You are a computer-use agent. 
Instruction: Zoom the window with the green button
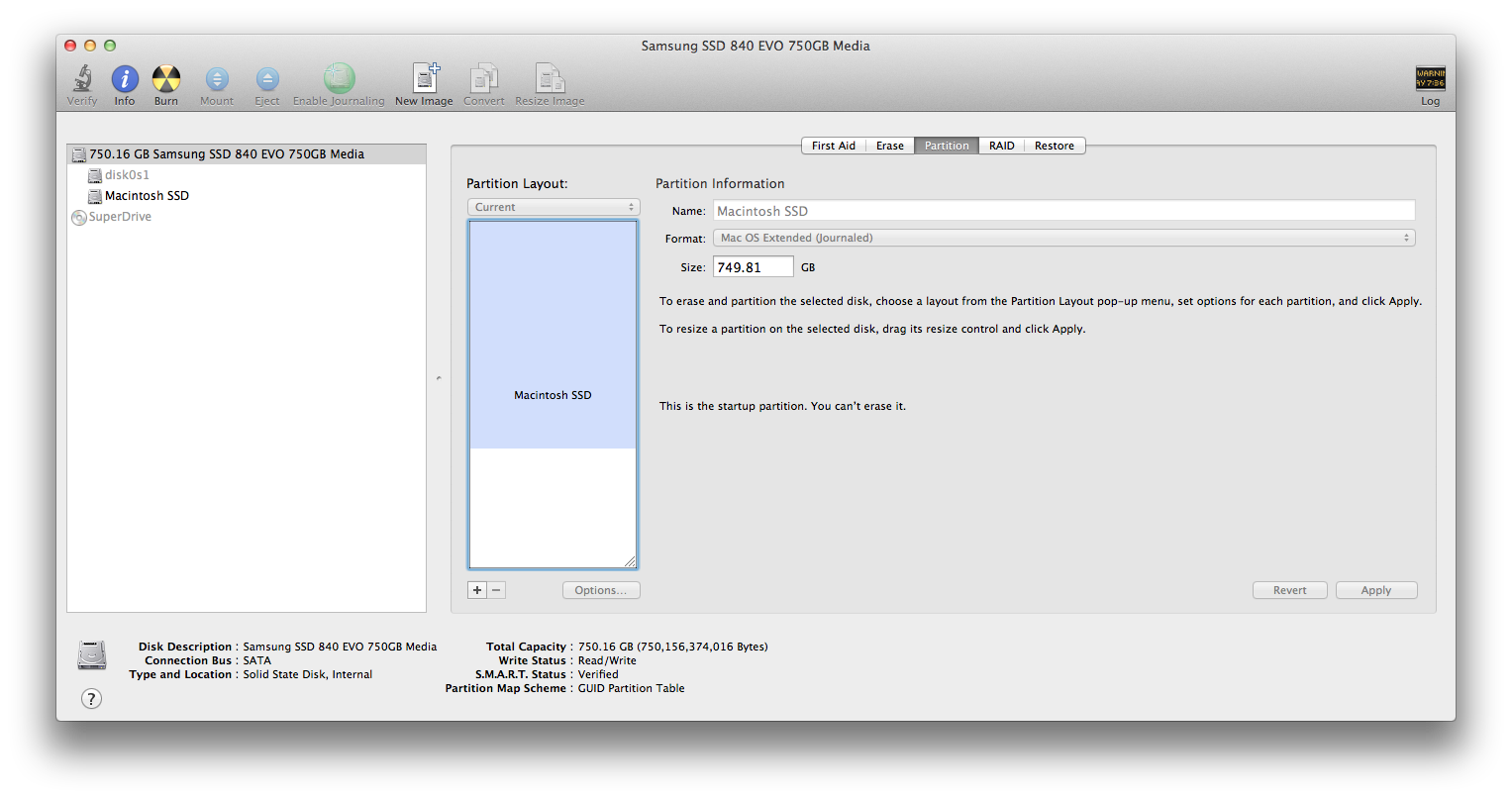coord(110,46)
